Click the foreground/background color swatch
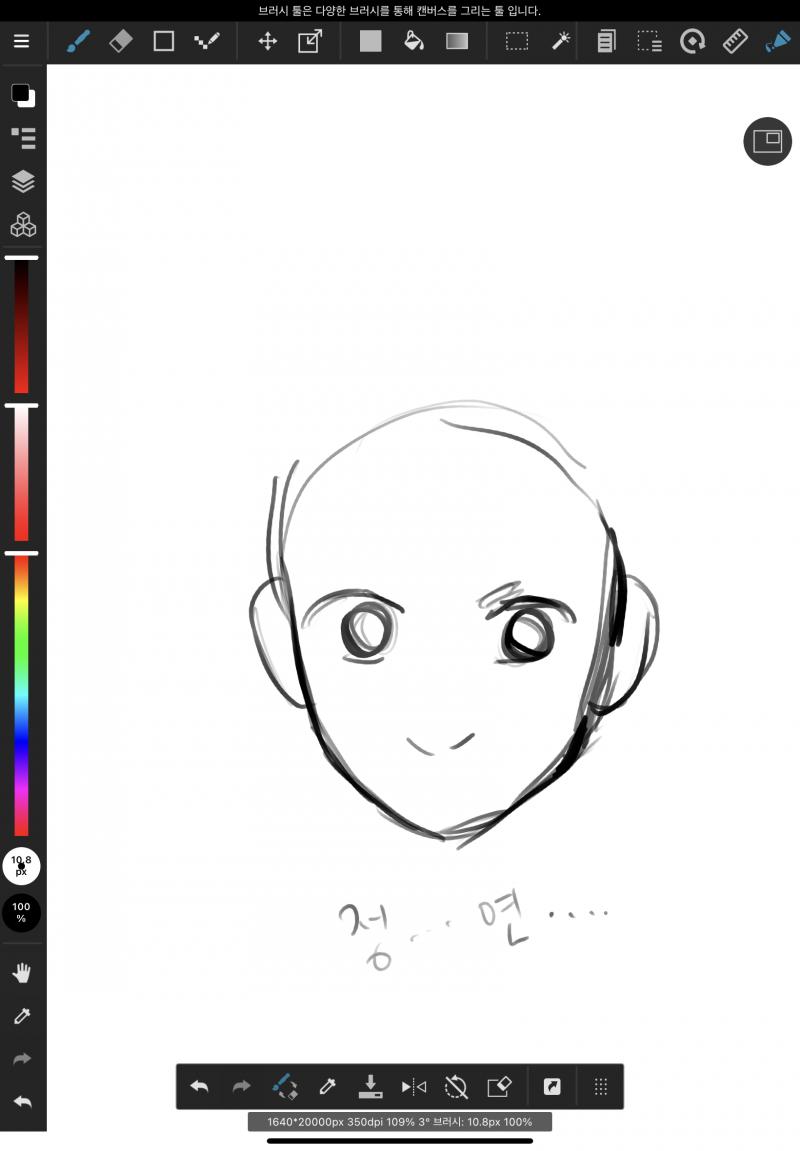Viewport: 800px width, 1151px height. click(x=23, y=95)
